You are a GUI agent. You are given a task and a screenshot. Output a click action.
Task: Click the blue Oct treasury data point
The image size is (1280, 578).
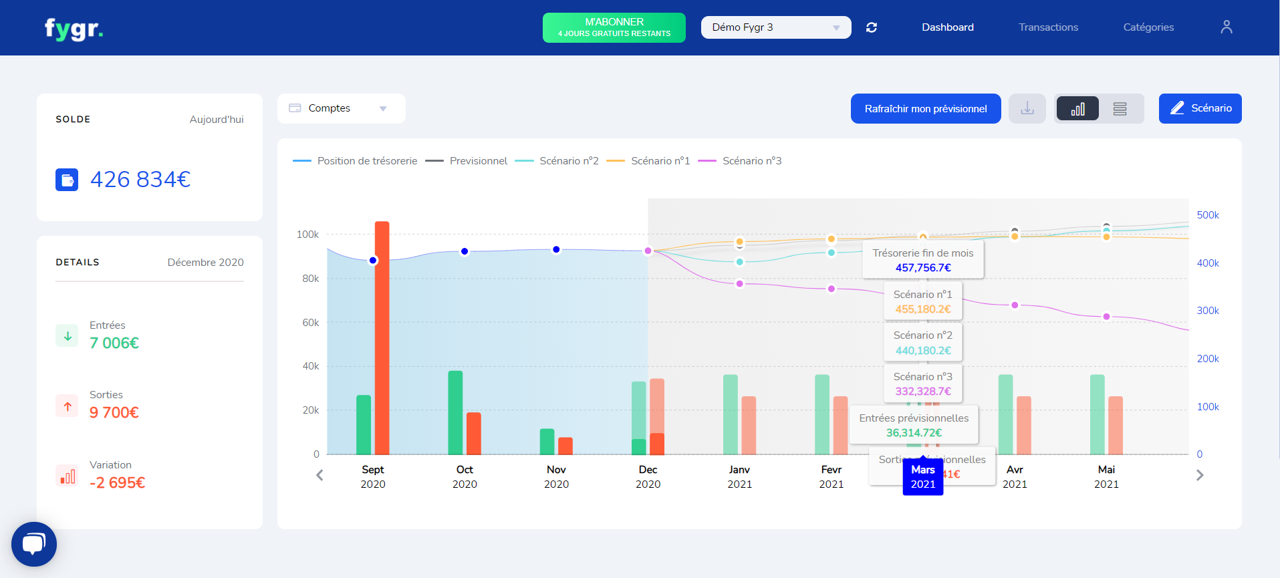click(465, 251)
